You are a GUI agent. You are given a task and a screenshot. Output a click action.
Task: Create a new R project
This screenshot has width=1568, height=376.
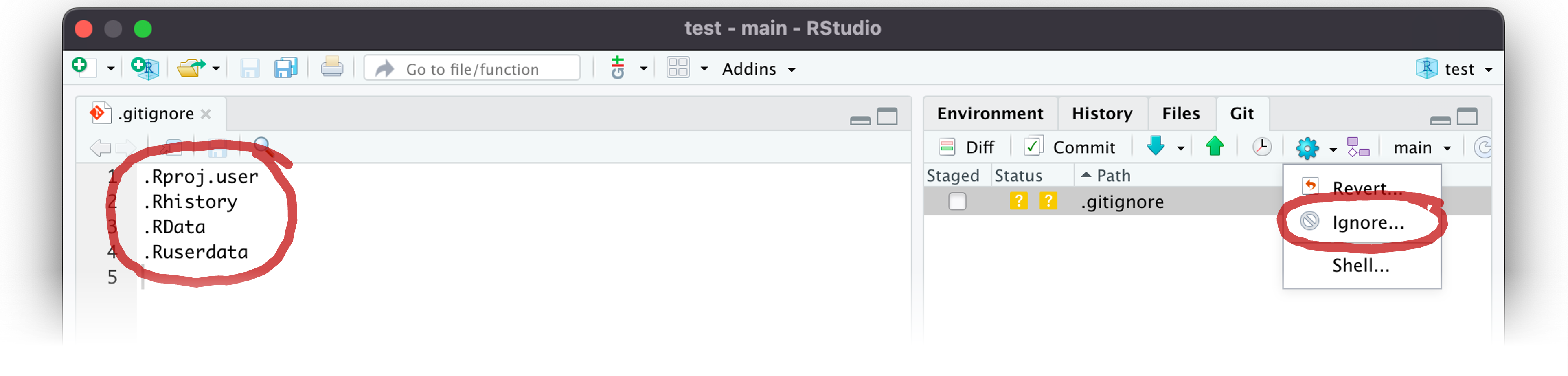145,68
